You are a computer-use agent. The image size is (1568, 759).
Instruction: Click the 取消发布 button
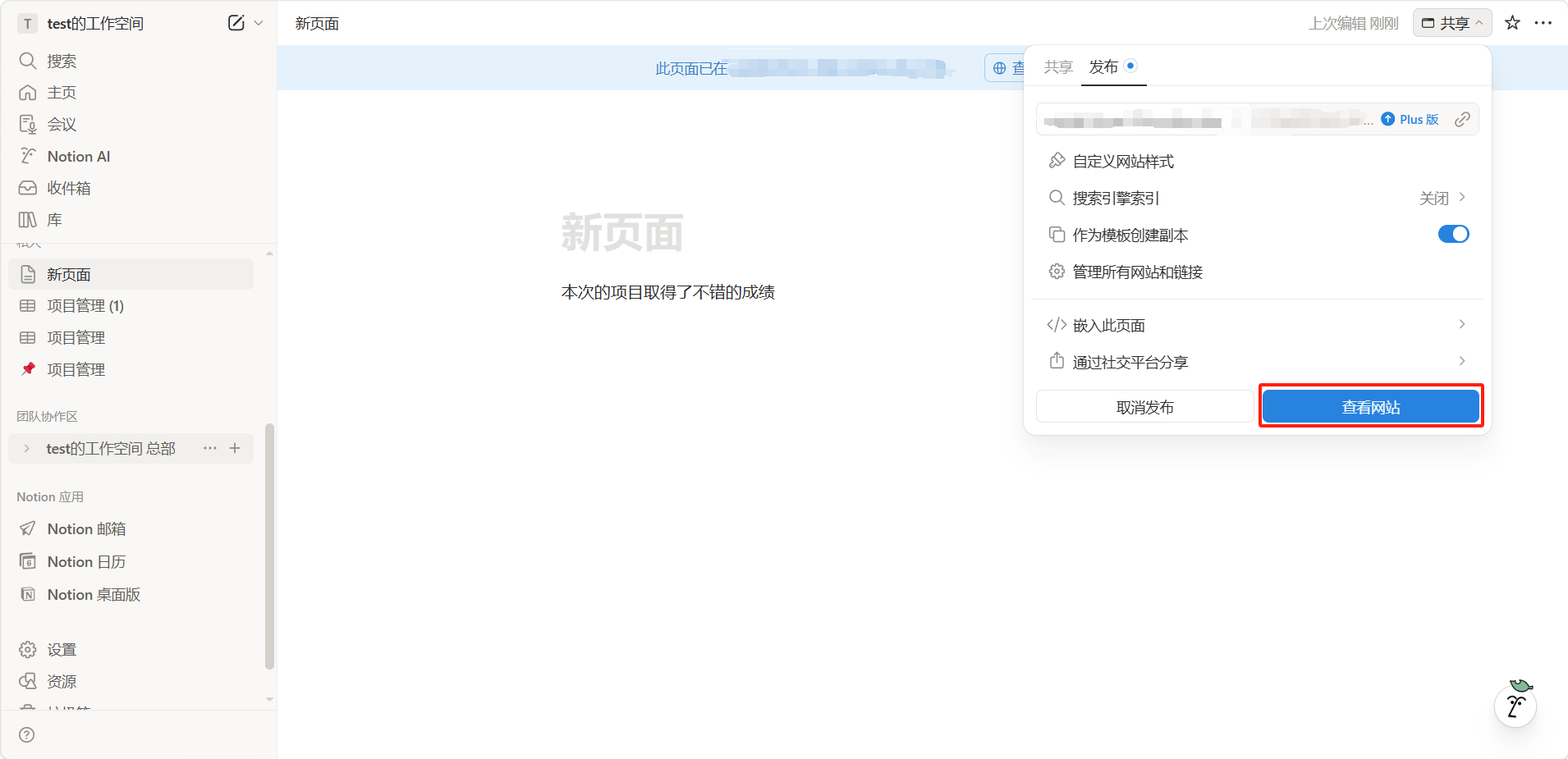1144,407
